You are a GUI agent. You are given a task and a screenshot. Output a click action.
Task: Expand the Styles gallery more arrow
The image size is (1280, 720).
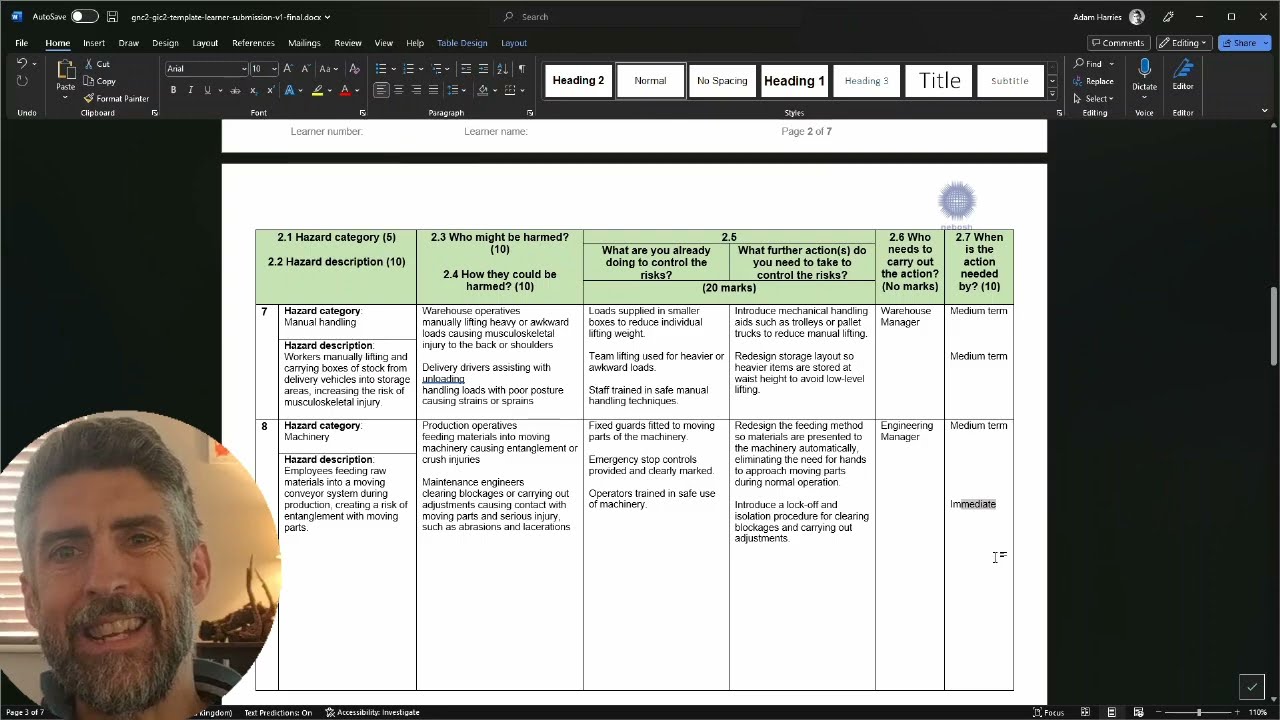click(1052, 94)
